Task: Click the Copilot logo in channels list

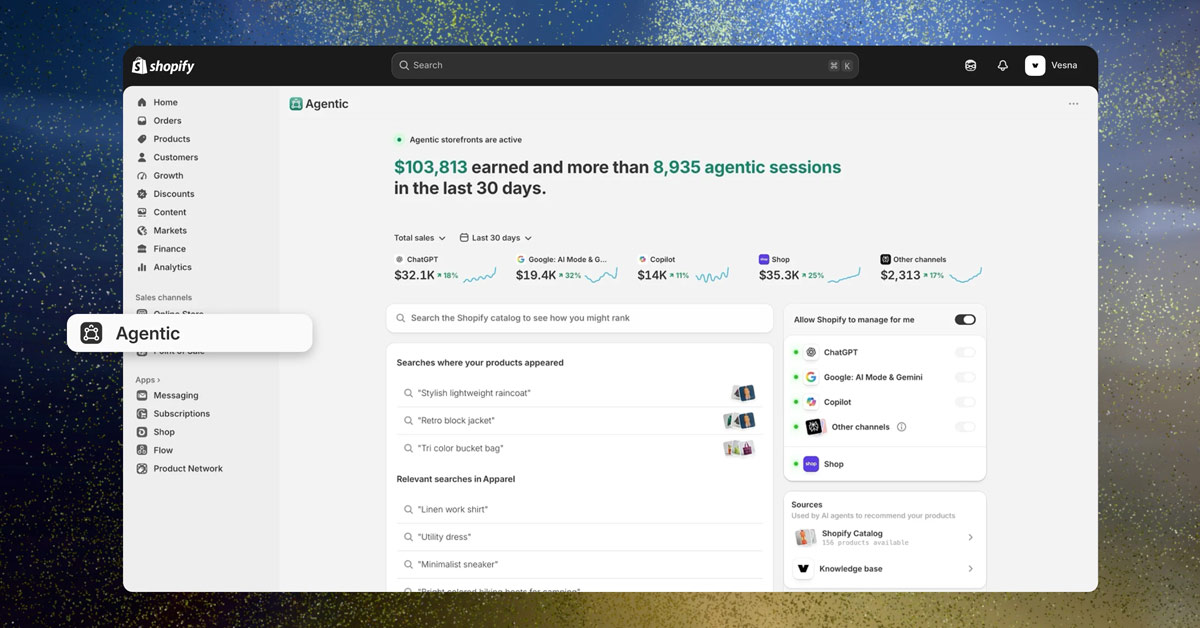Action: (811, 402)
